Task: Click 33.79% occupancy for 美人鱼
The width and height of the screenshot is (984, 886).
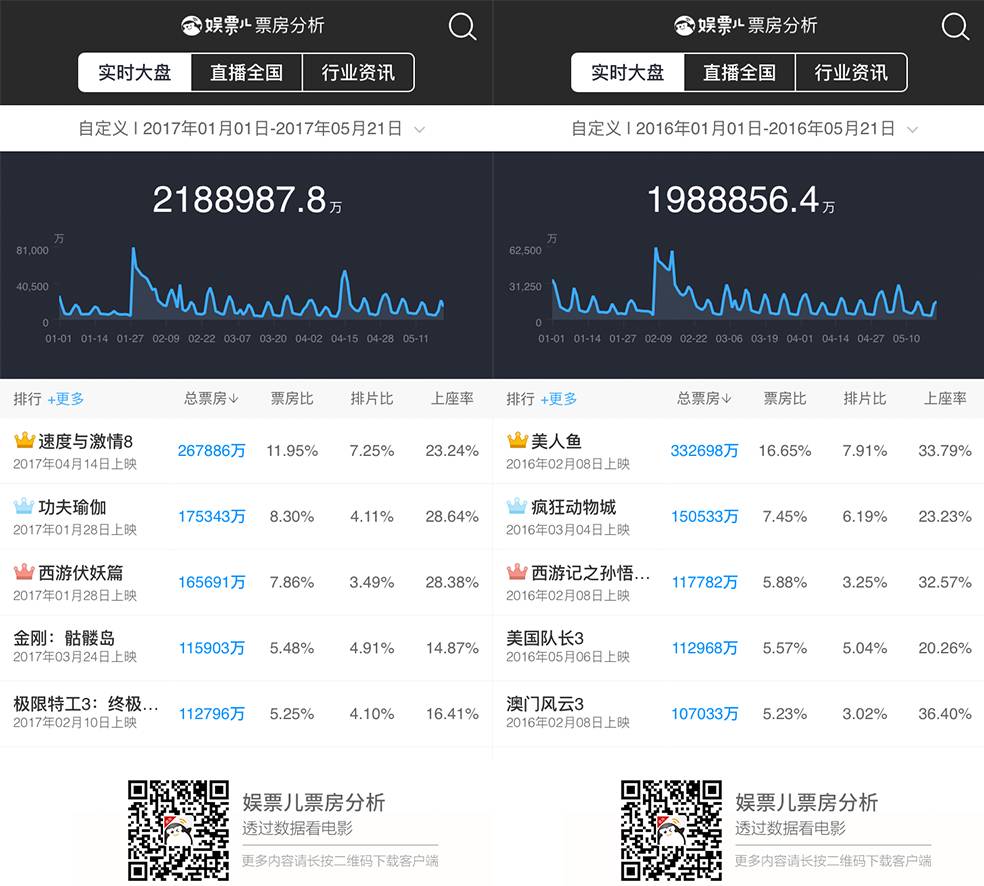Action: point(945,451)
